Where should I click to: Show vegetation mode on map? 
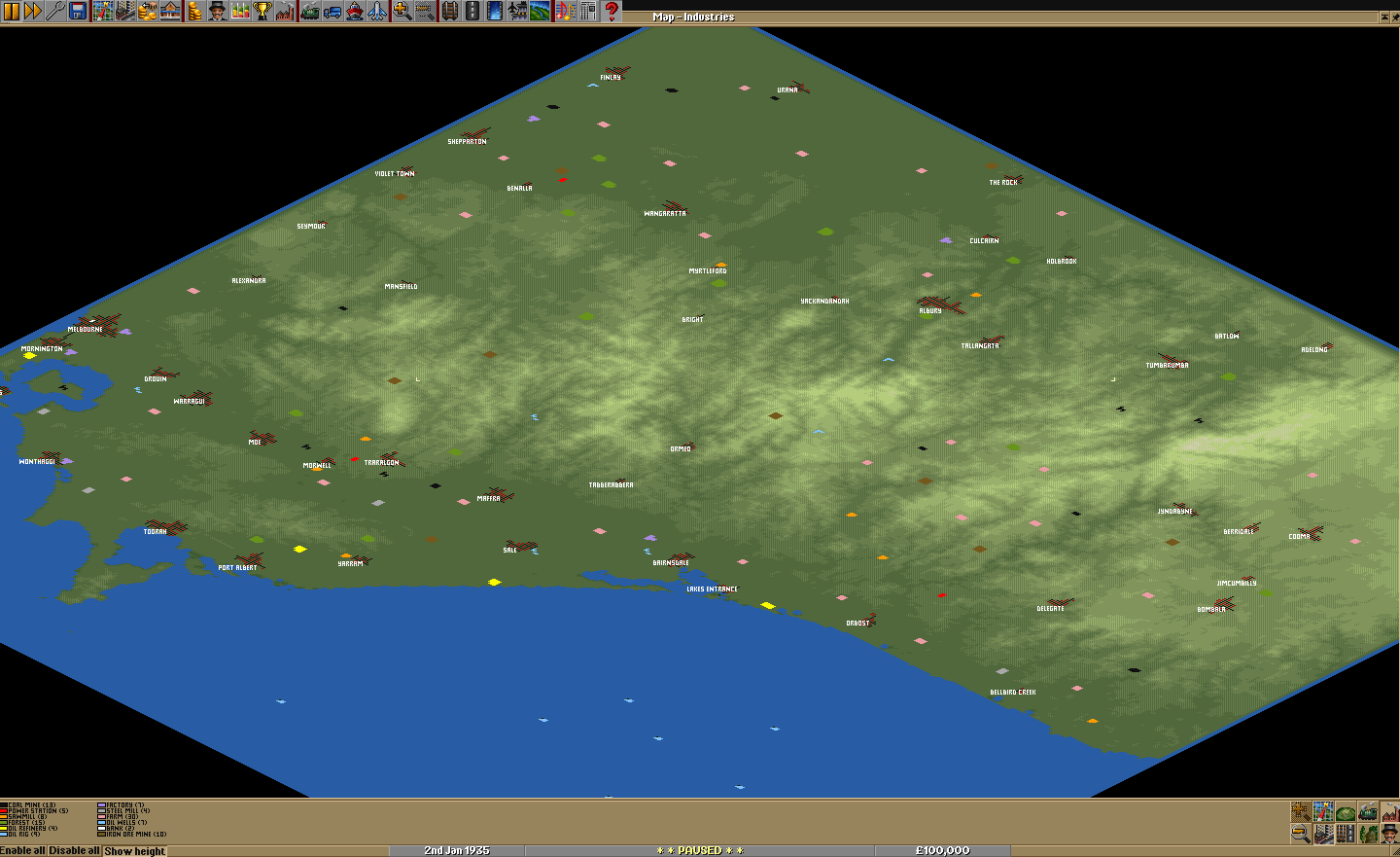[x=1368, y=834]
